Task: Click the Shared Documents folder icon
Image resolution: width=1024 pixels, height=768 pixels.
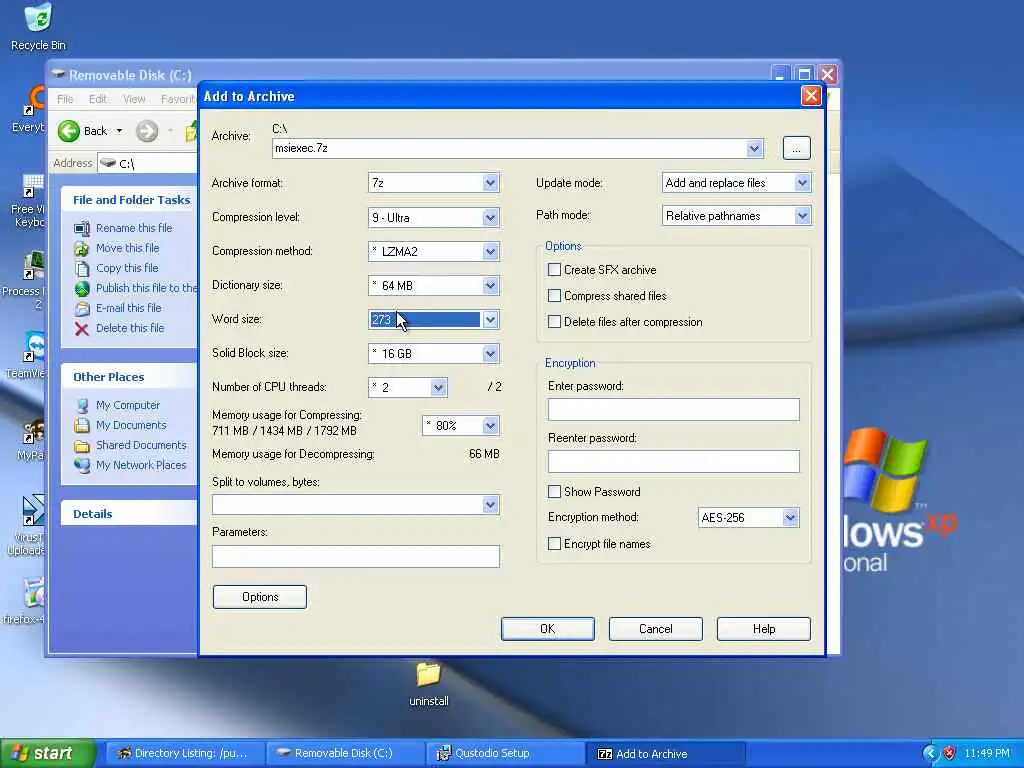Action: (x=82, y=445)
